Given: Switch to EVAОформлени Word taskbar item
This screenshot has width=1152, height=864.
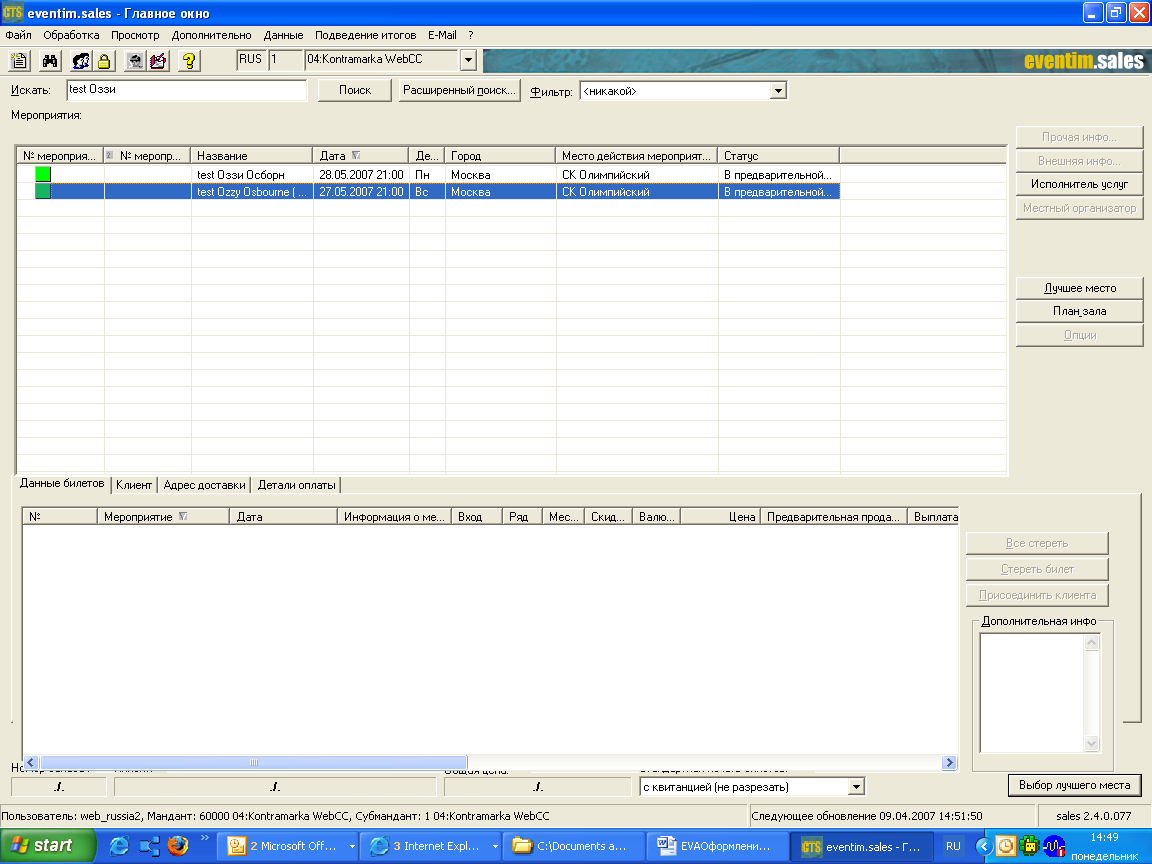Looking at the screenshot, I should pyautogui.click(x=718, y=846).
